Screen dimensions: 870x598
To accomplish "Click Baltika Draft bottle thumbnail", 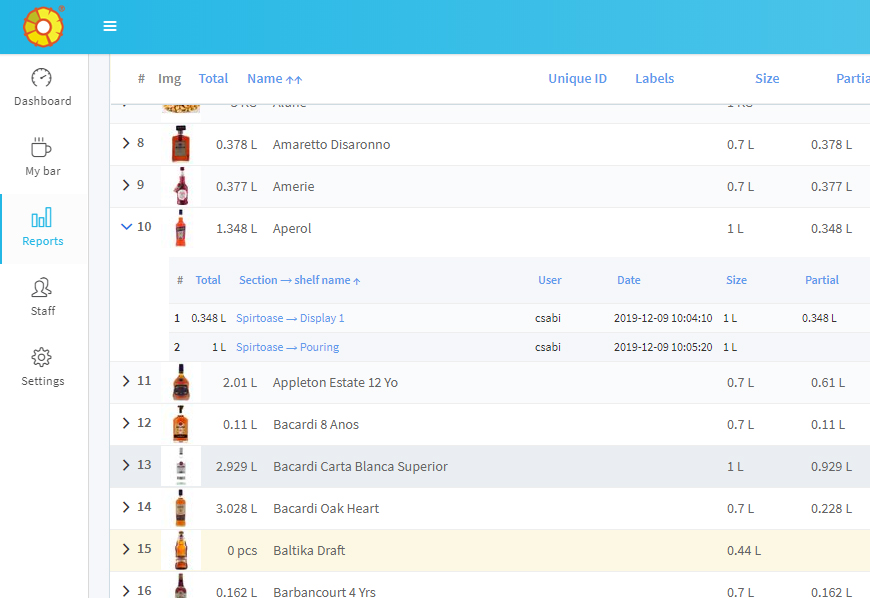I will 181,550.
